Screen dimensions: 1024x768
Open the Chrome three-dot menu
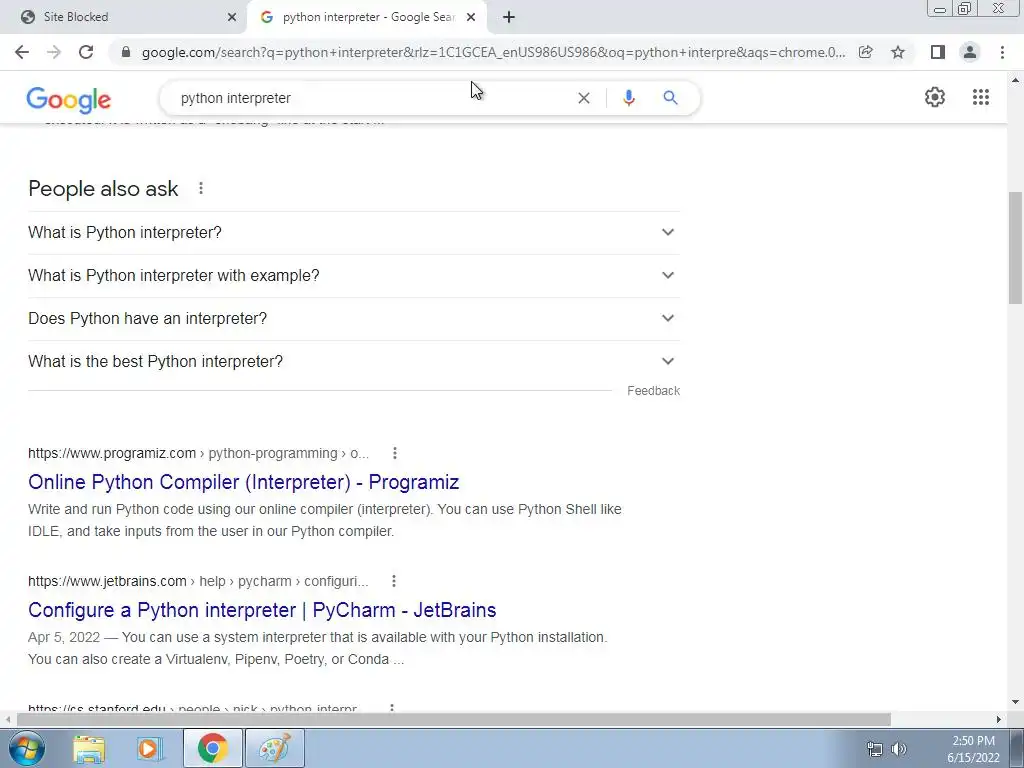coord(1002,52)
